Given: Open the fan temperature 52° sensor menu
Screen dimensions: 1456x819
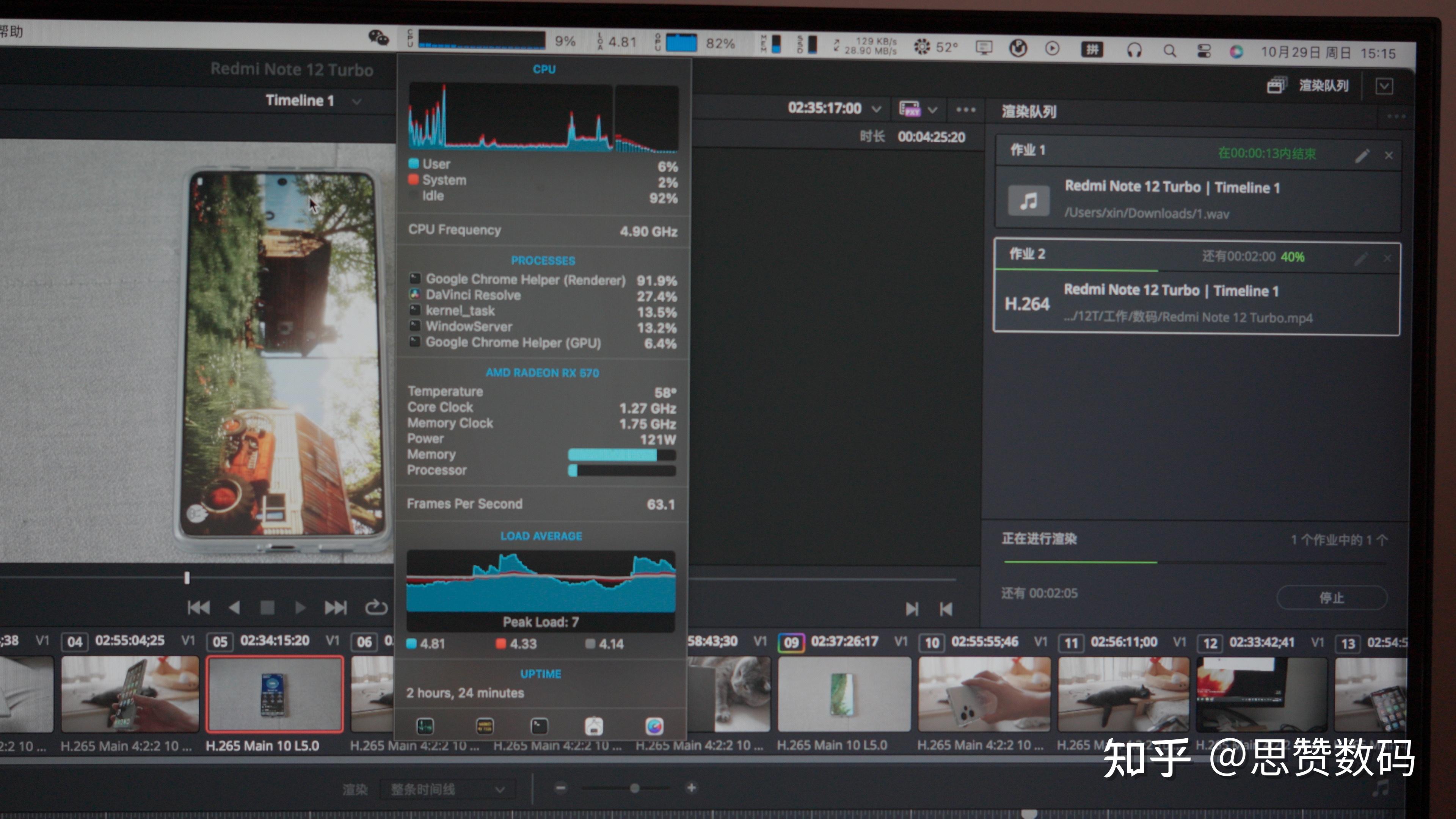Looking at the screenshot, I should [936, 47].
